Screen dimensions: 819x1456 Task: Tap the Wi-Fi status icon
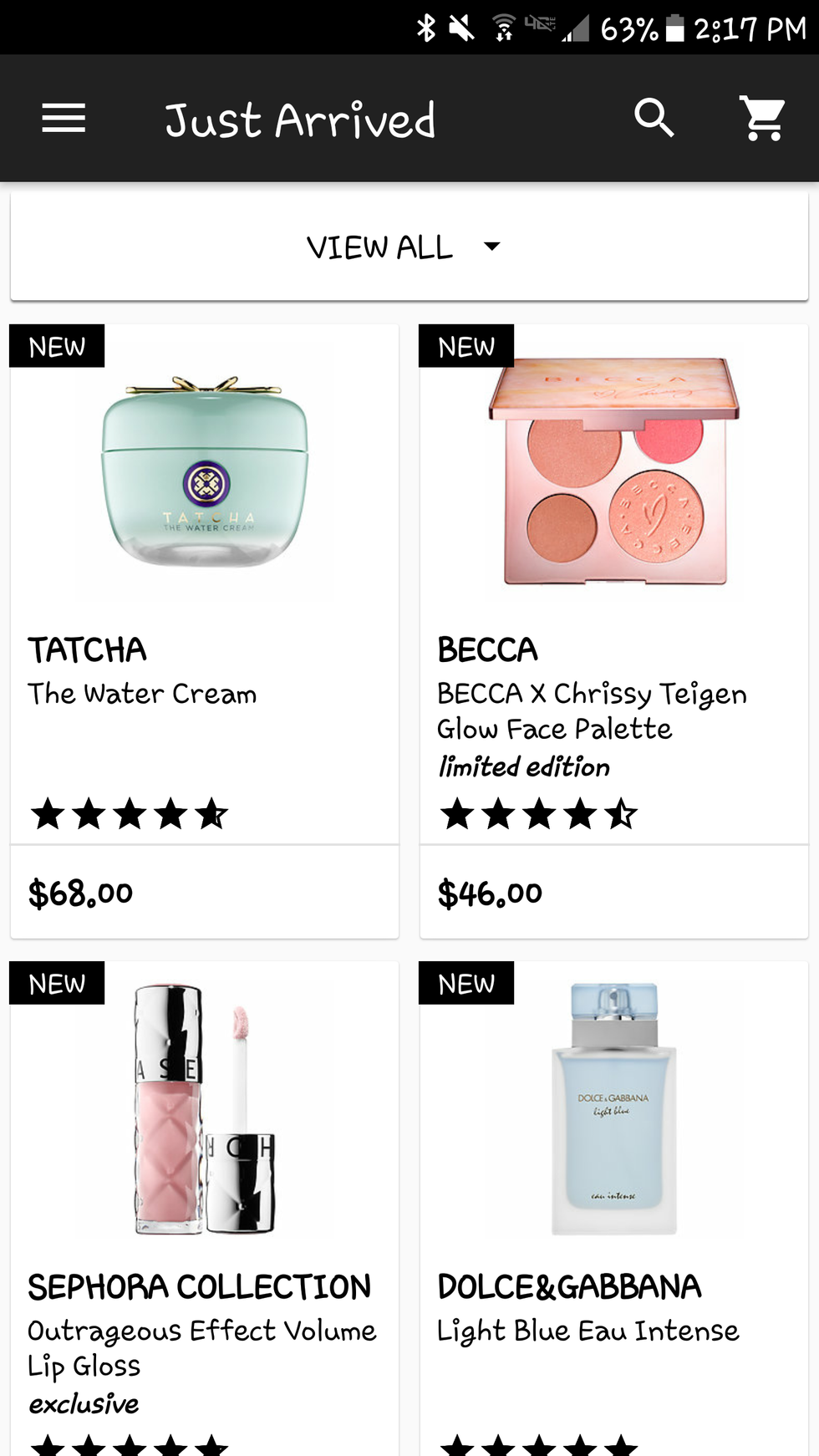tap(503, 28)
